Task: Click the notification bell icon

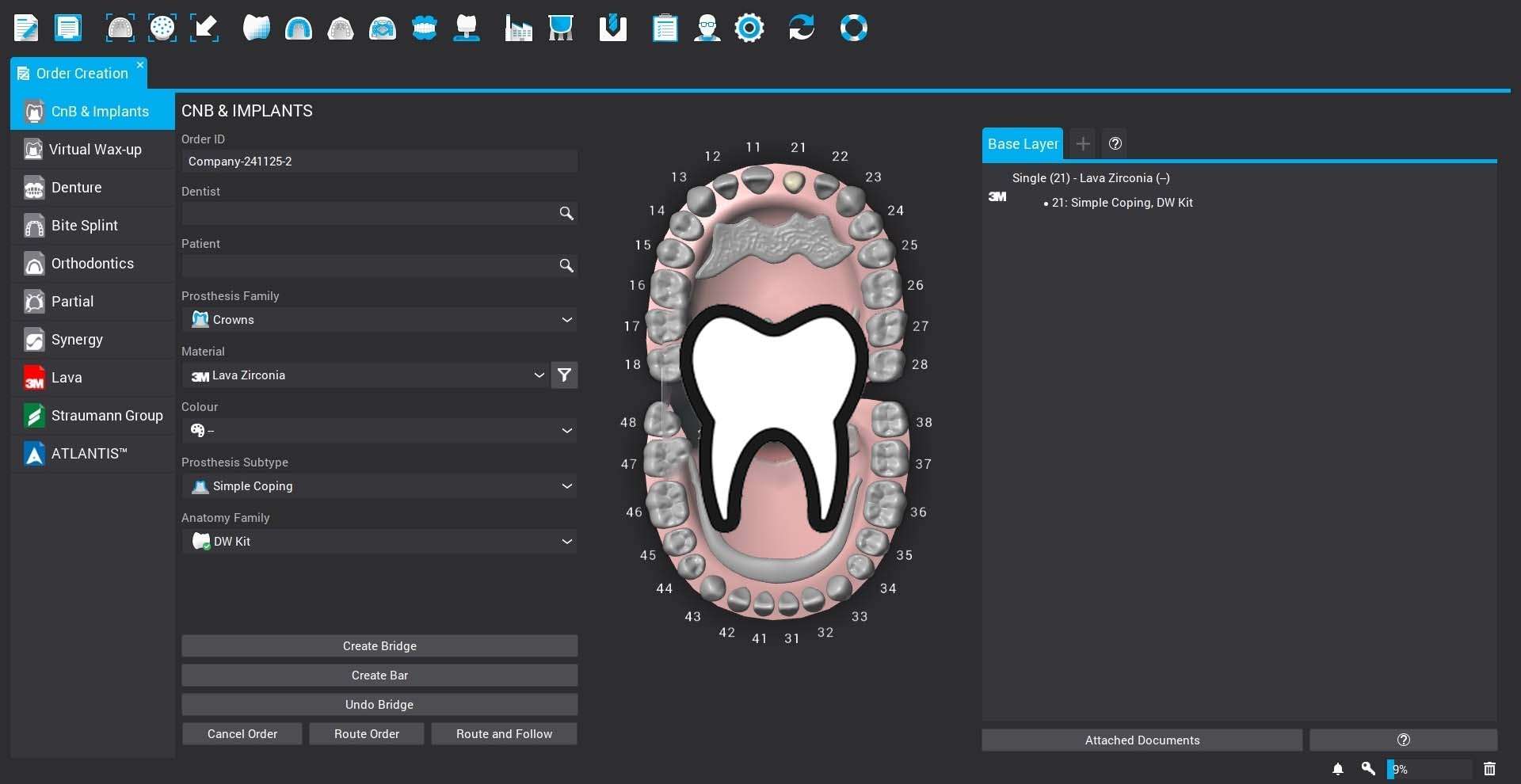Action: click(x=1338, y=769)
